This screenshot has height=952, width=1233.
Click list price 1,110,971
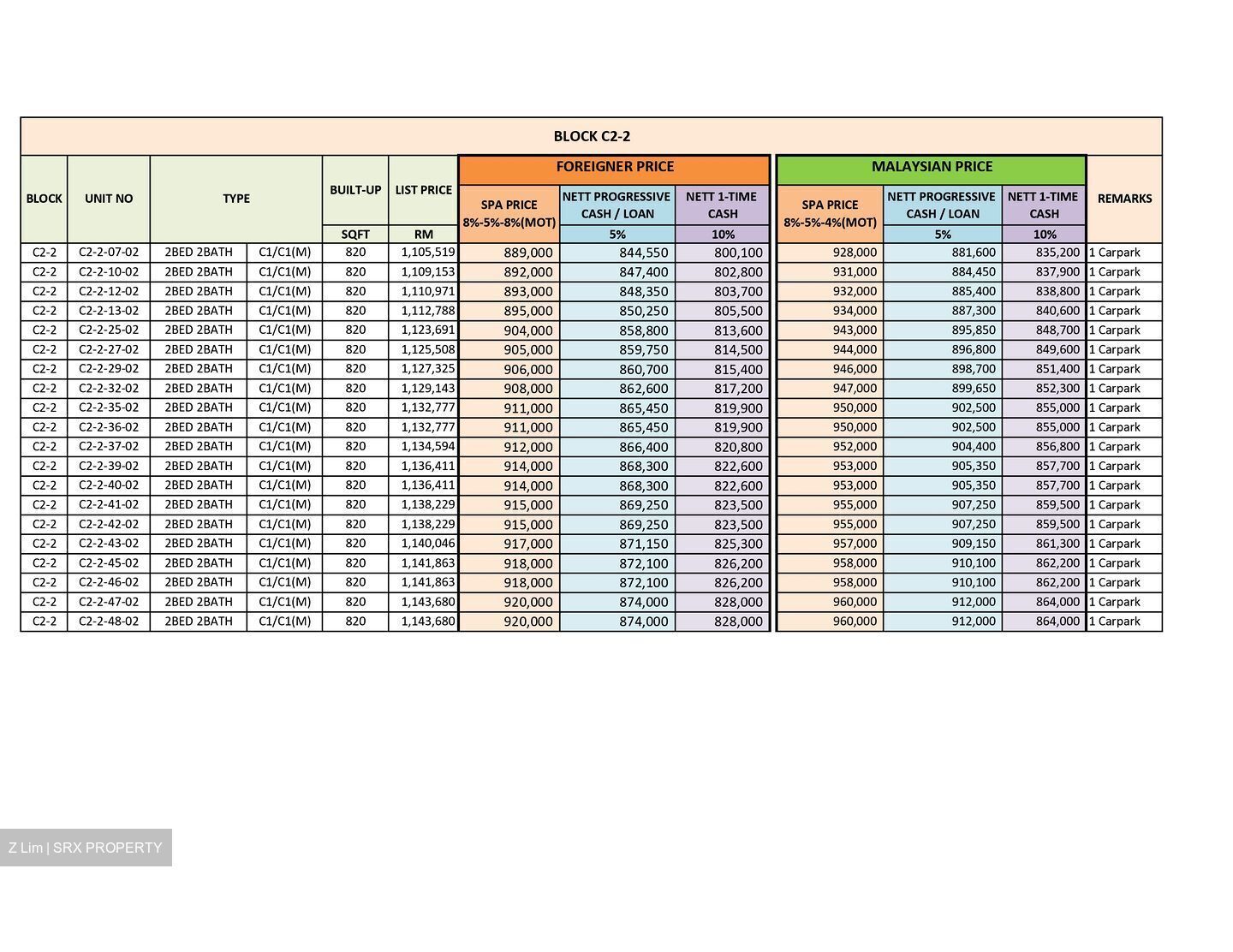coord(428,291)
